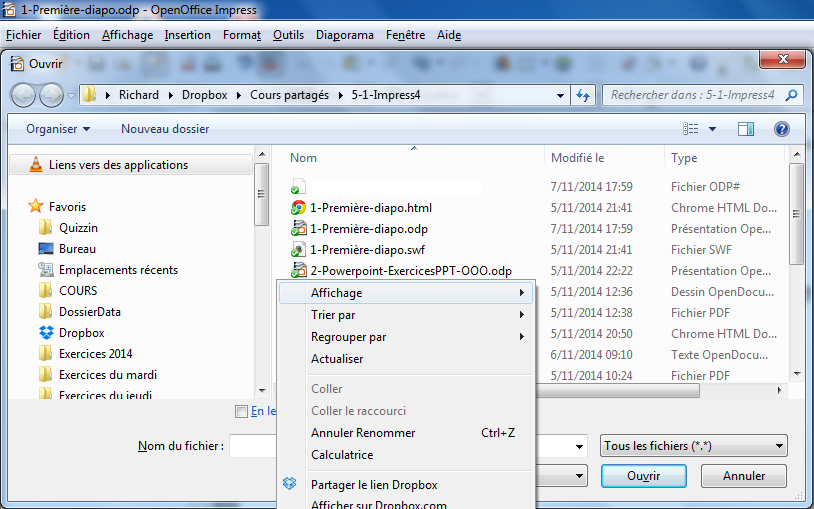Viewport: 814px width, 509px height.
Task: Open the Outils menu in Impress
Action: point(288,35)
